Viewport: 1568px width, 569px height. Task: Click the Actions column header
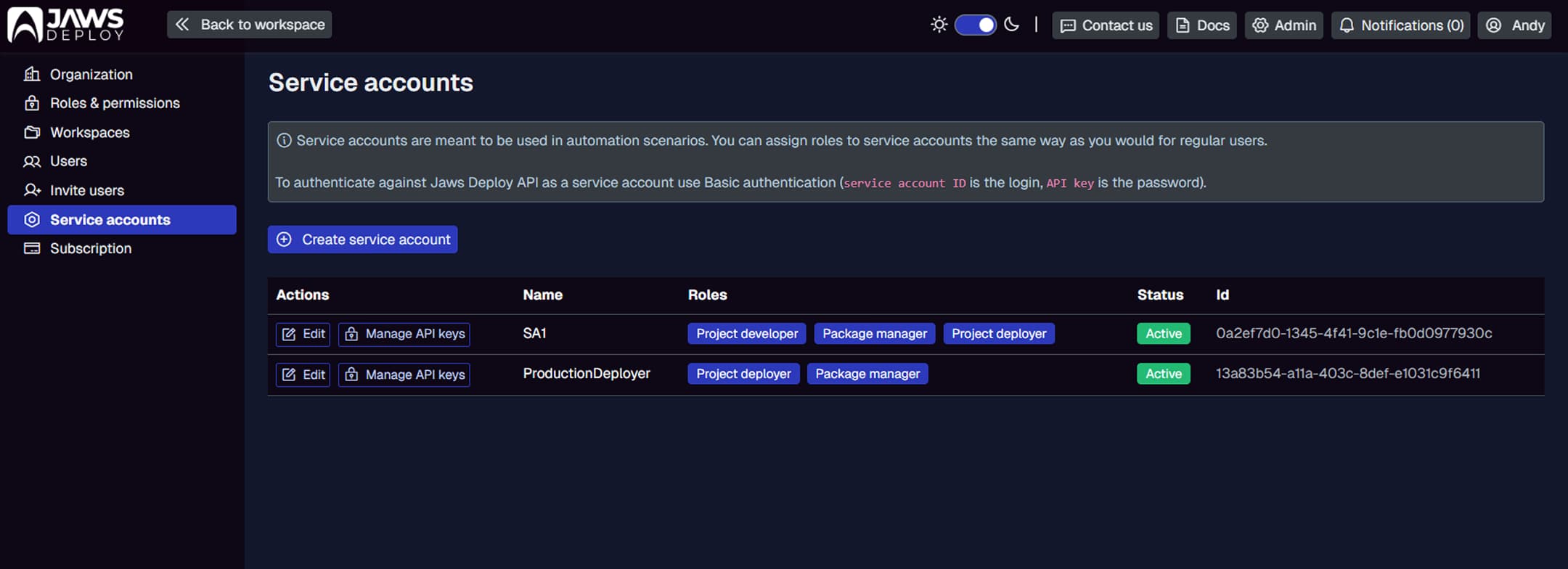pyautogui.click(x=303, y=295)
